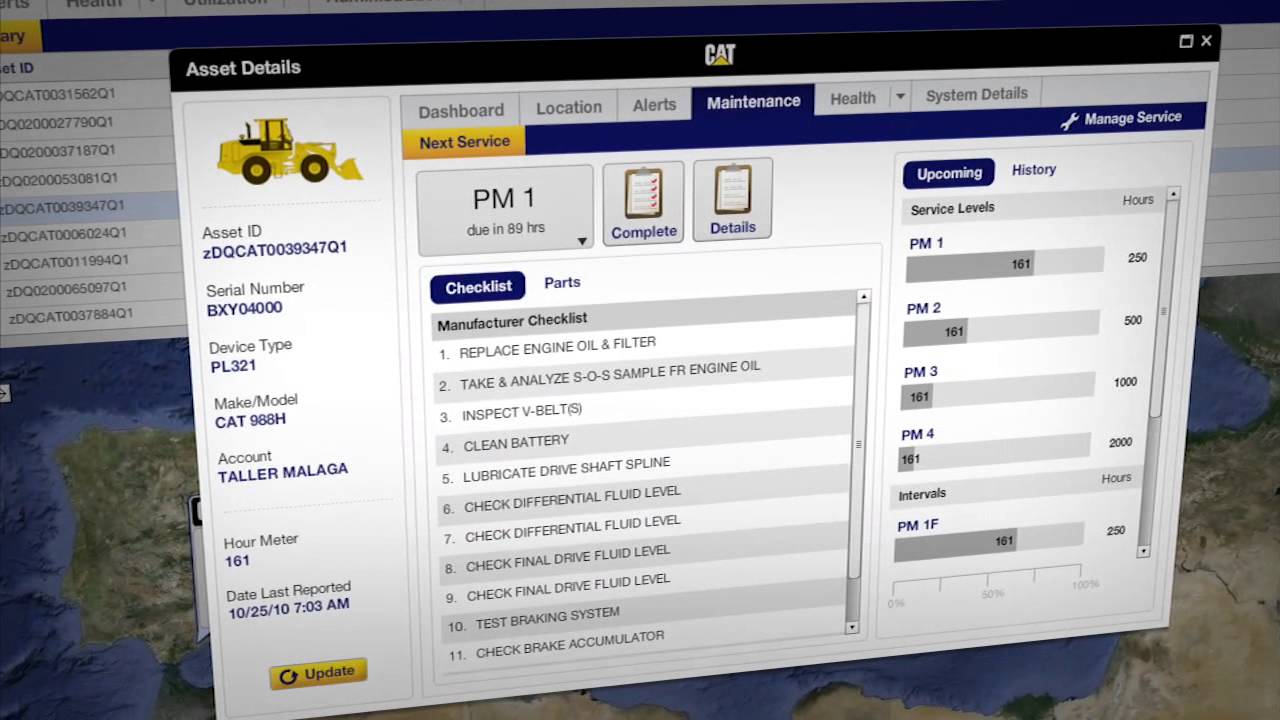Open the Details clipboard icon
Image resolution: width=1280 pixels, height=720 pixels.
click(x=732, y=200)
